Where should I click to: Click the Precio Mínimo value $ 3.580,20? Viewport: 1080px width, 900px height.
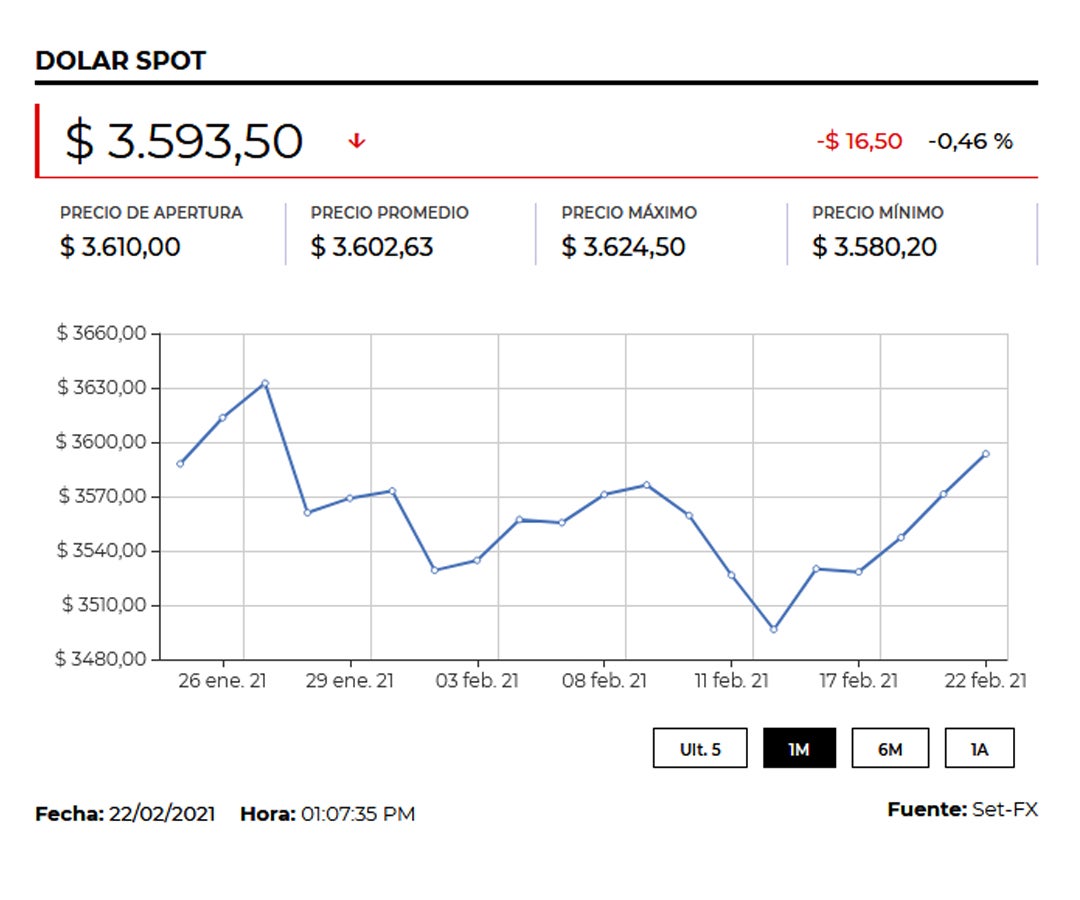tap(874, 247)
